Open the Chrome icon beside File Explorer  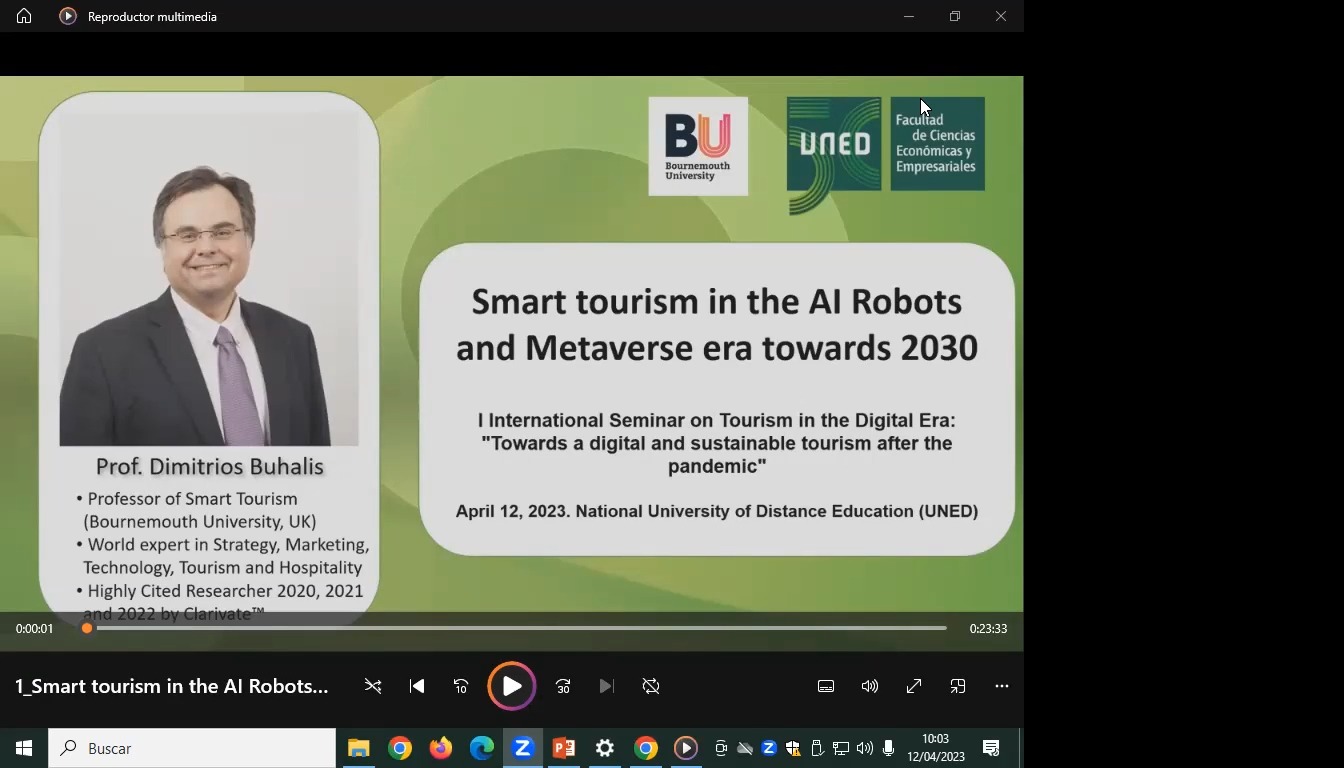(x=400, y=748)
